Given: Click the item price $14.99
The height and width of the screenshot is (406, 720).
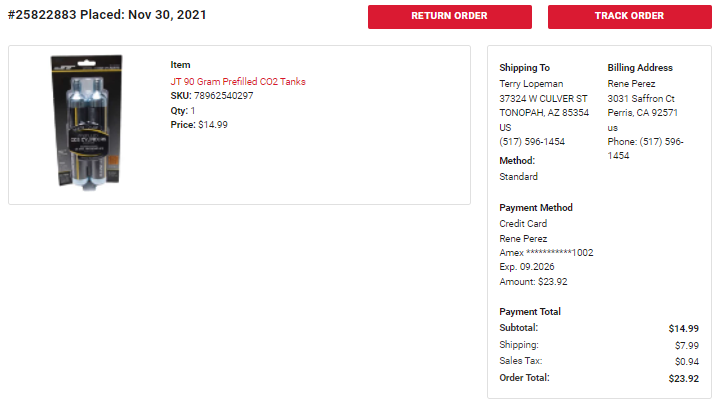Looking at the screenshot, I should click(x=213, y=125).
